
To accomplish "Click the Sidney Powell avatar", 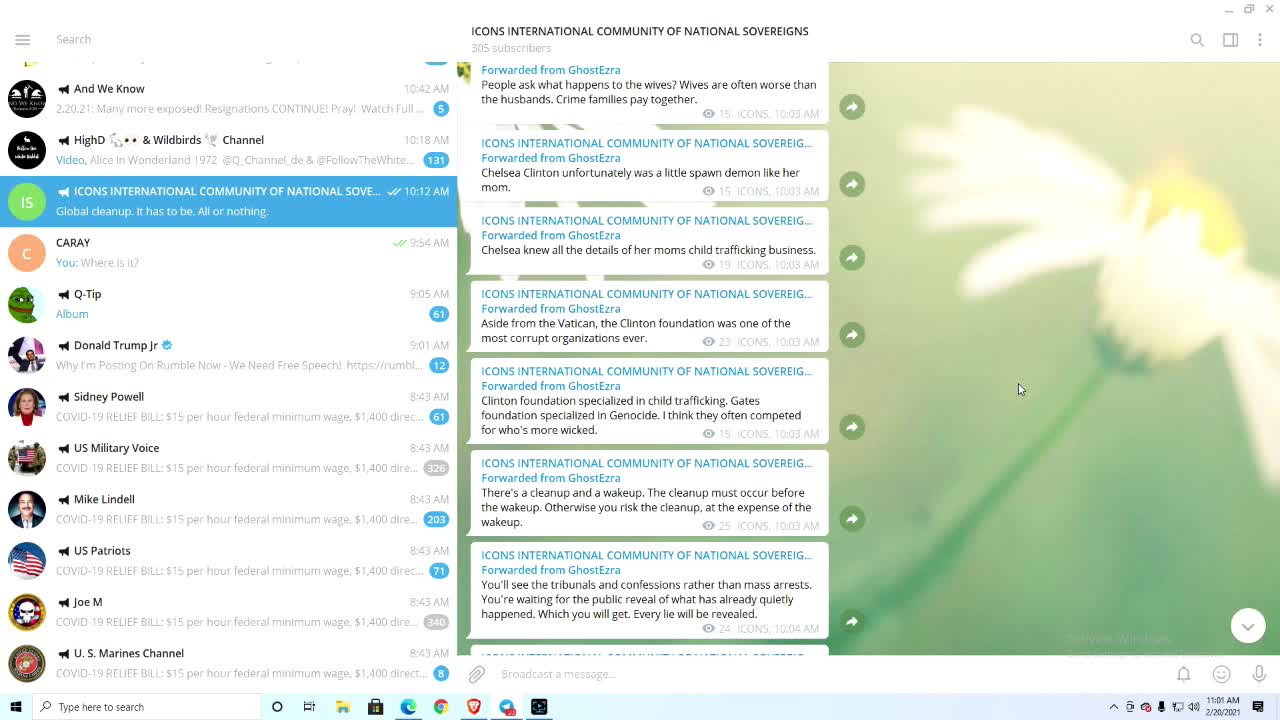I will (x=27, y=407).
